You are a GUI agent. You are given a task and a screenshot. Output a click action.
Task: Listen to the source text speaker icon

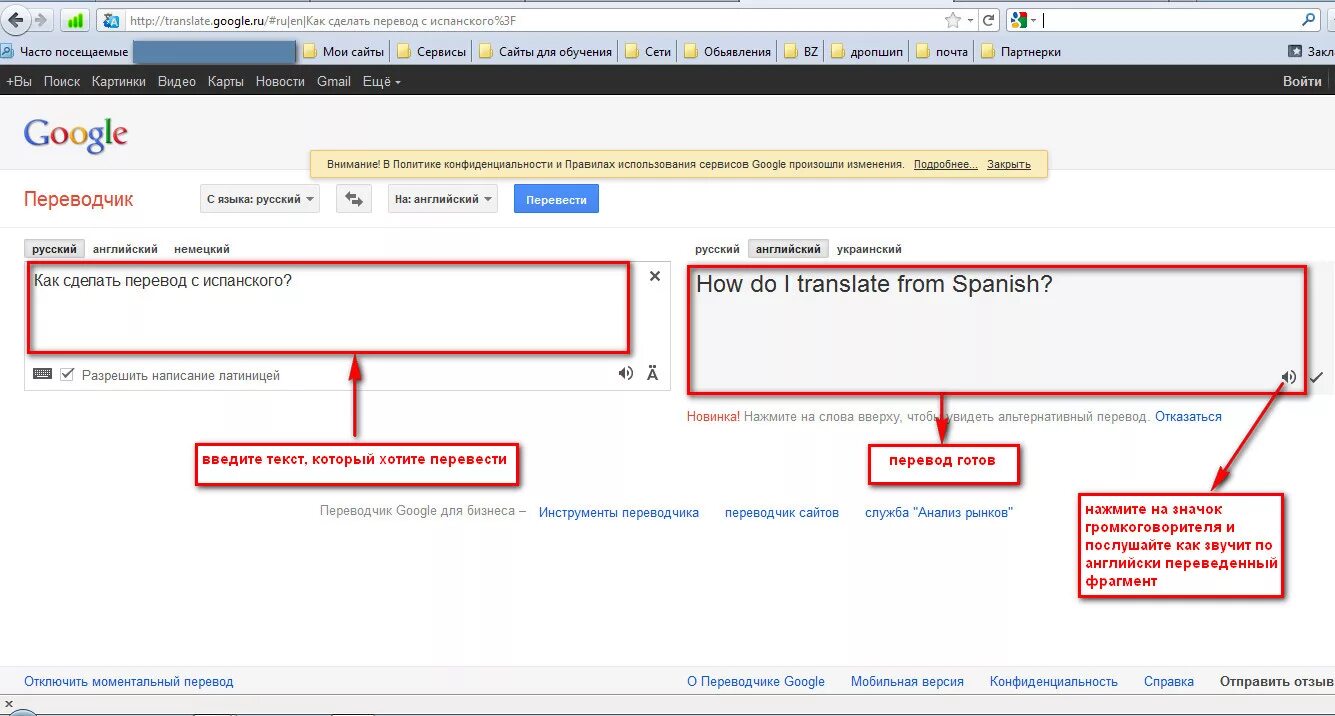[x=626, y=373]
